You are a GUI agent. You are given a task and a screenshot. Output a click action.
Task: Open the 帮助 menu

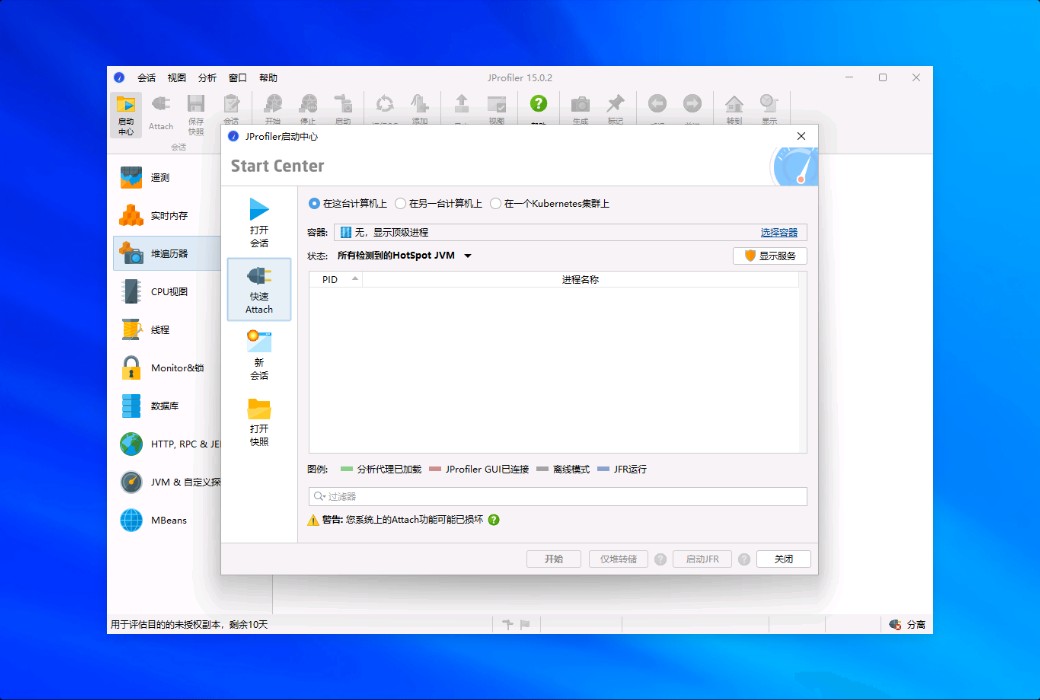click(268, 78)
